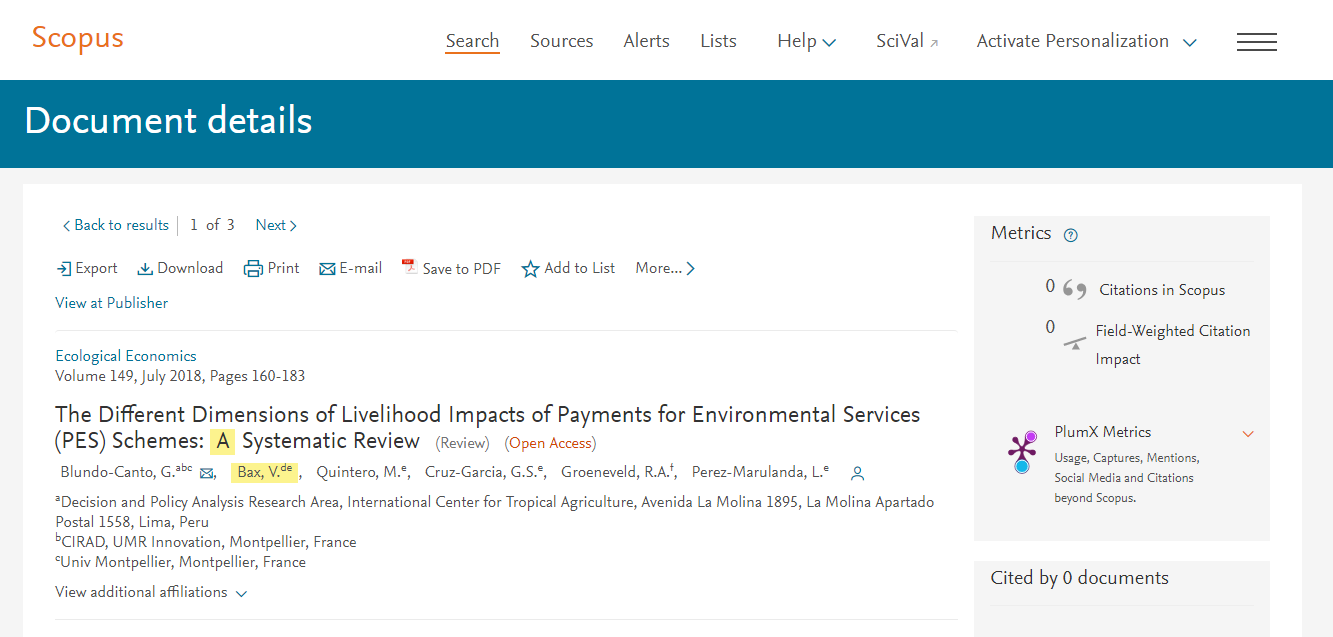Click the person icon after the authors
The image size is (1333, 637).
[857, 473]
